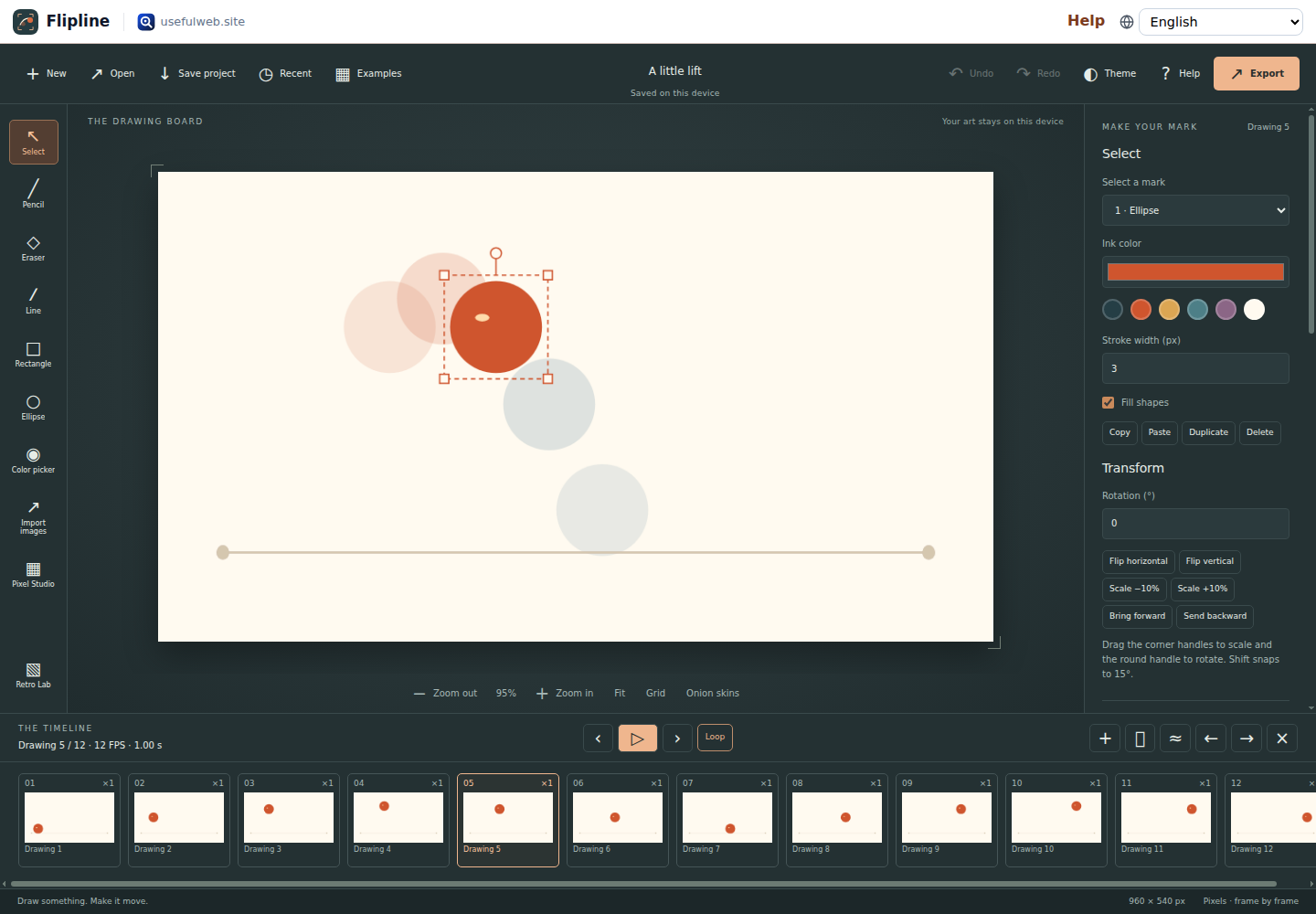Toggle the Theme switch

1109,73
